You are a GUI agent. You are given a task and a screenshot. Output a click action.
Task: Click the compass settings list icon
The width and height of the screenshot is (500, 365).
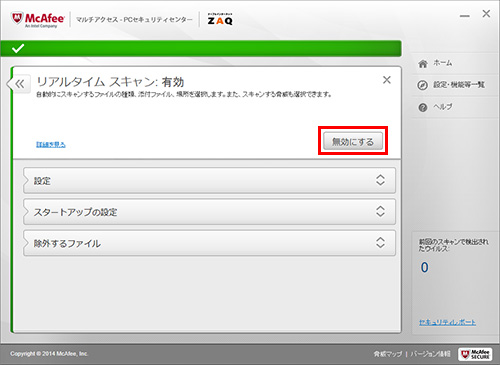422,85
